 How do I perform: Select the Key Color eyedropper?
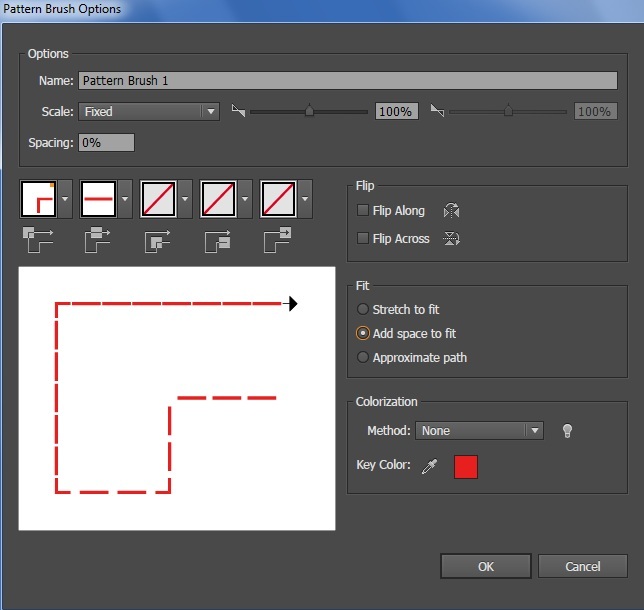click(x=430, y=466)
